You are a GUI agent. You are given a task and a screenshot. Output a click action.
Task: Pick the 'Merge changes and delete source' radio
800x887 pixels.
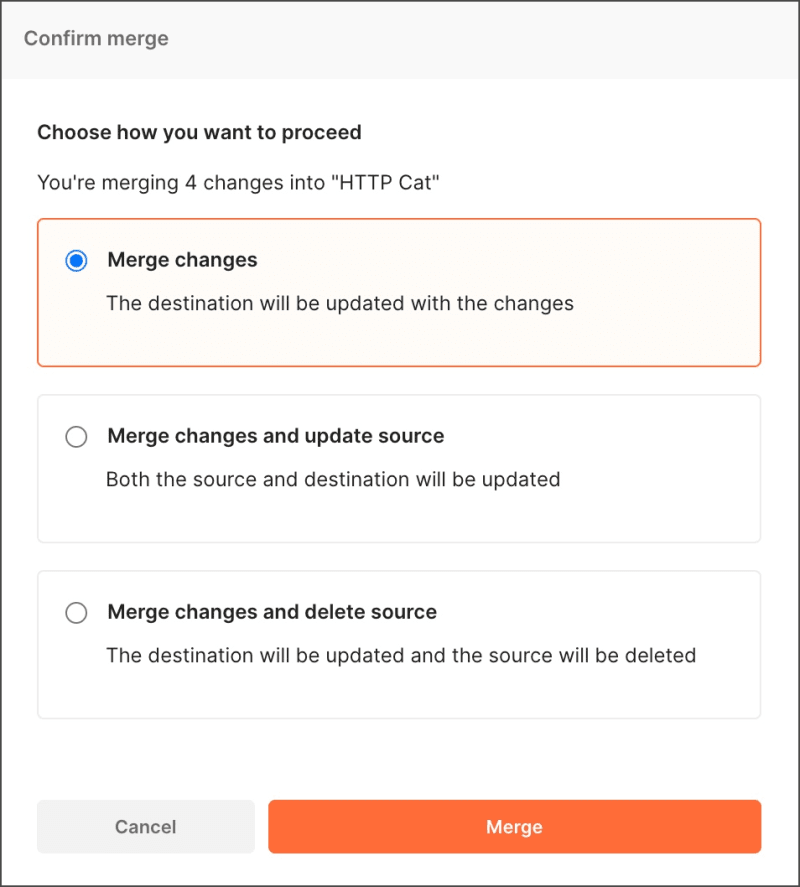pos(76,613)
